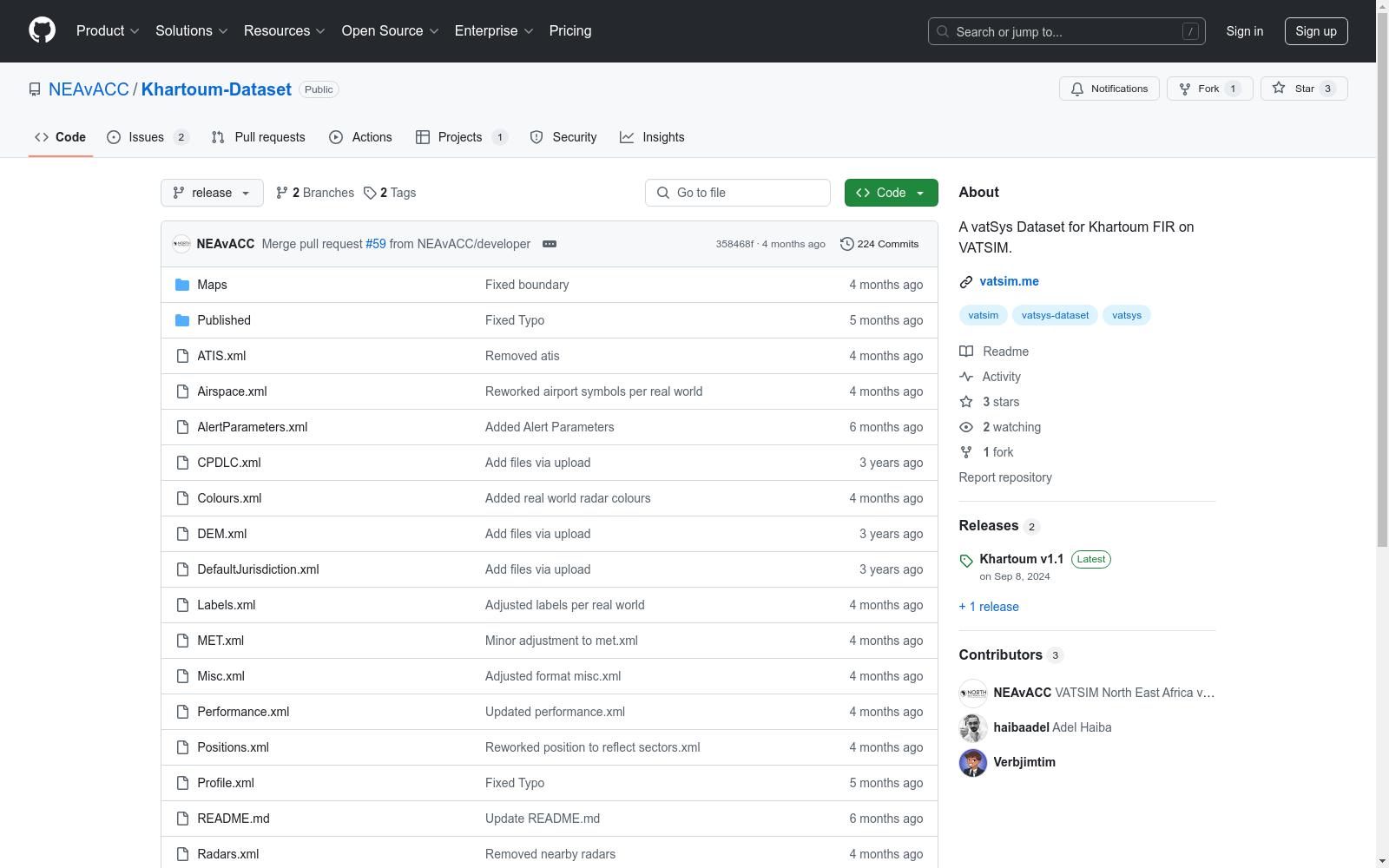Open the Radars.xml file
Screen dimensions: 1389x868
click(x=228, y=854)
